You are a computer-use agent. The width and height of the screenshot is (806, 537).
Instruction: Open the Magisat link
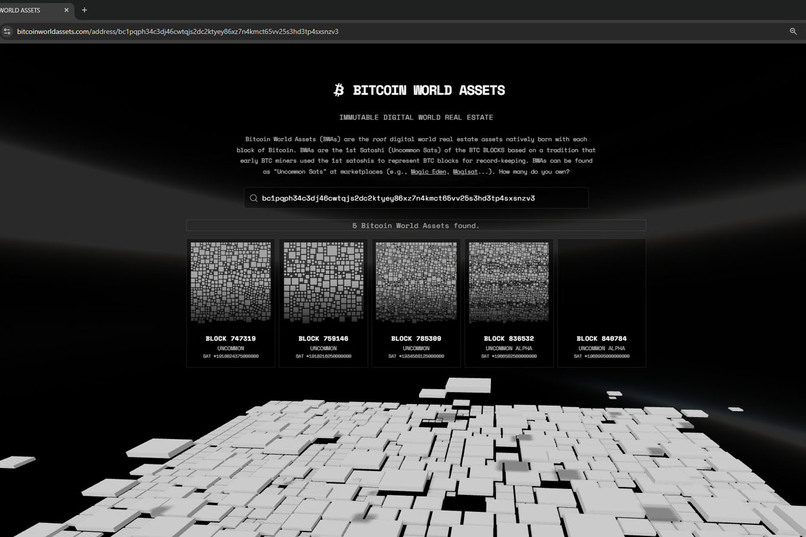[x=465, y=172]
